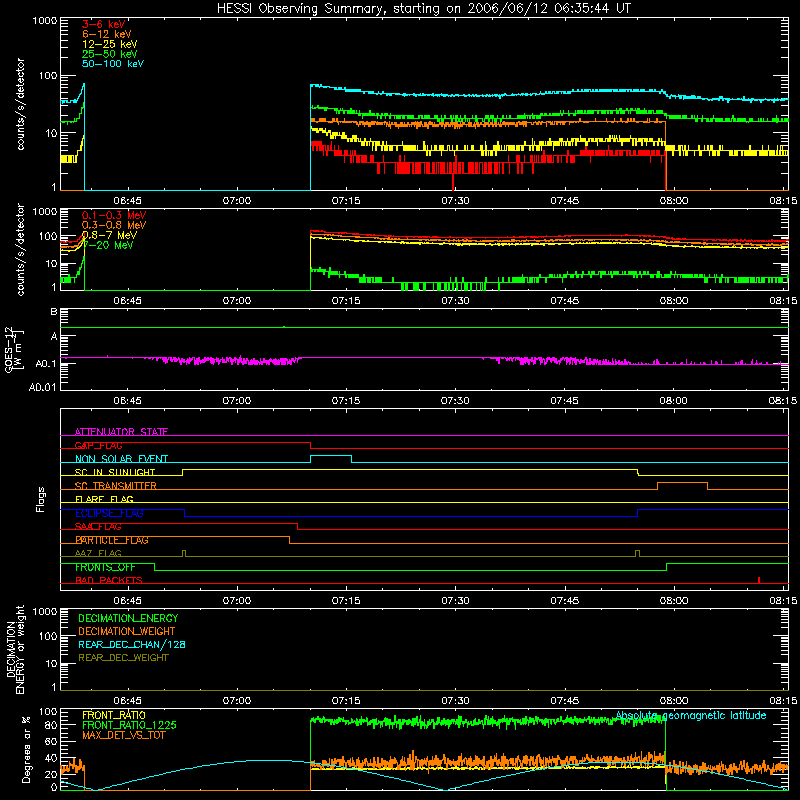Click the DECIMATION ENERGY or weight axis label
800x800 pixels.
pyautogui.click(x=15, y=649)
